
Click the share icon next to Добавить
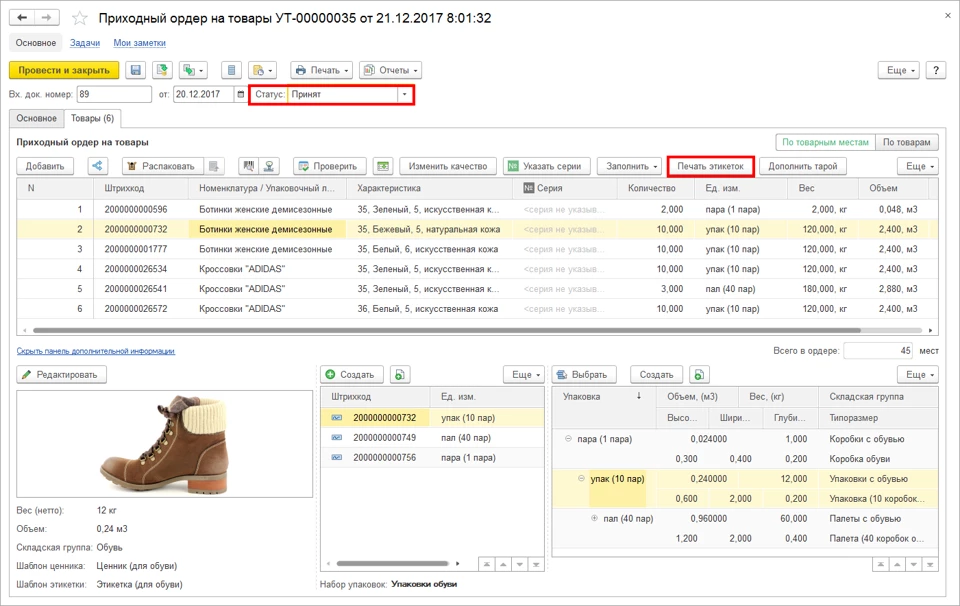[x=98, y=166]
